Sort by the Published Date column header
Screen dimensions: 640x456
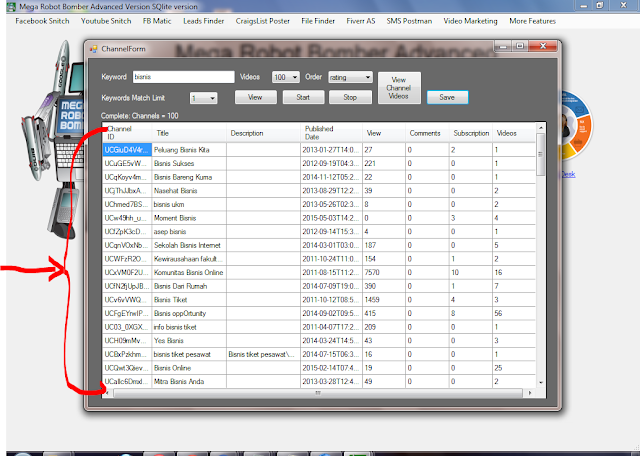331,133
